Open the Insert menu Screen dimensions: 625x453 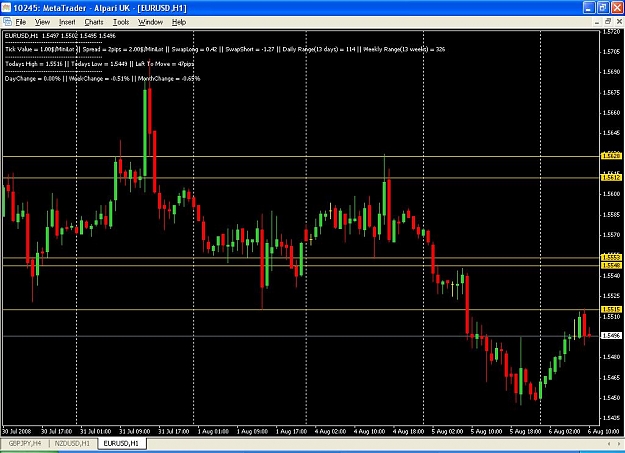coord(67,22)
